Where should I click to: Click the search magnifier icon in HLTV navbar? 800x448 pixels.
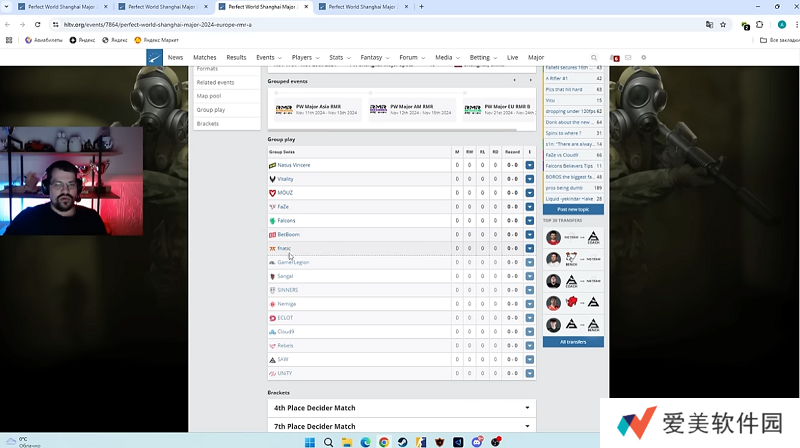[x=594, y=58]
